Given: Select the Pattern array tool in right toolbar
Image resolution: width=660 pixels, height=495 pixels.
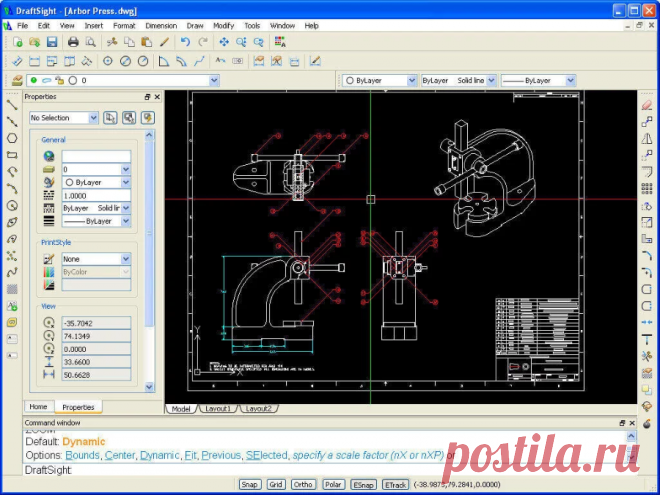Looking at the screenshot, I should pyautogui.click(x=647, y=188).
